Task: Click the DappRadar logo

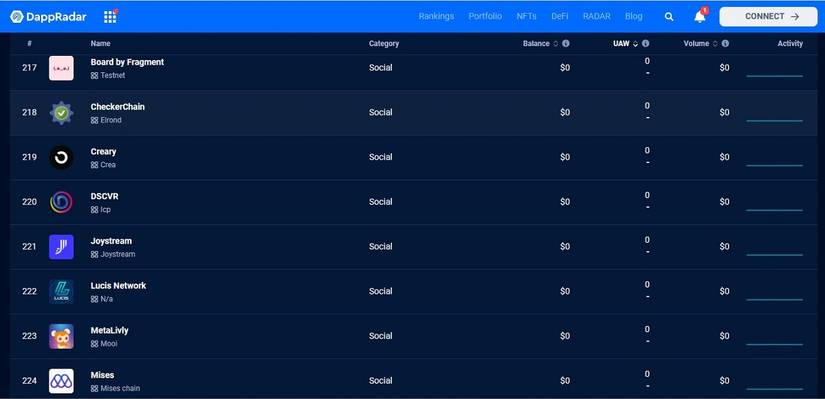Action: click(48, 17)
